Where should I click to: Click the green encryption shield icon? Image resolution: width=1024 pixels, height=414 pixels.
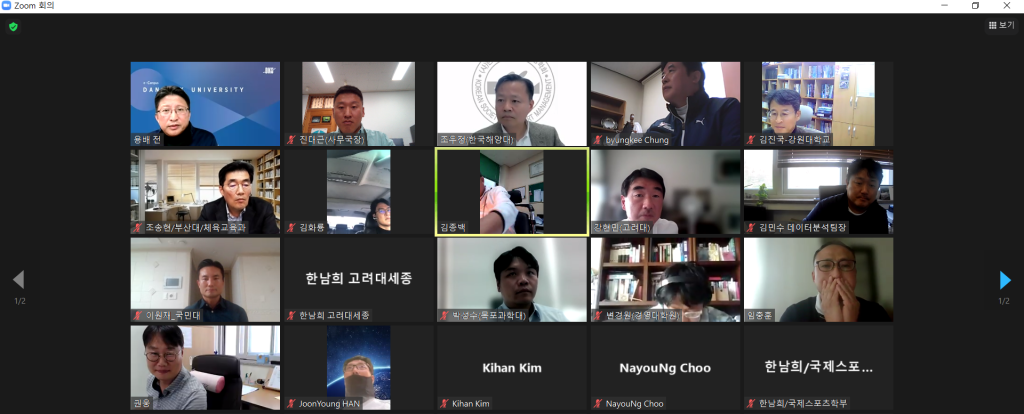(x=13, y=27)
